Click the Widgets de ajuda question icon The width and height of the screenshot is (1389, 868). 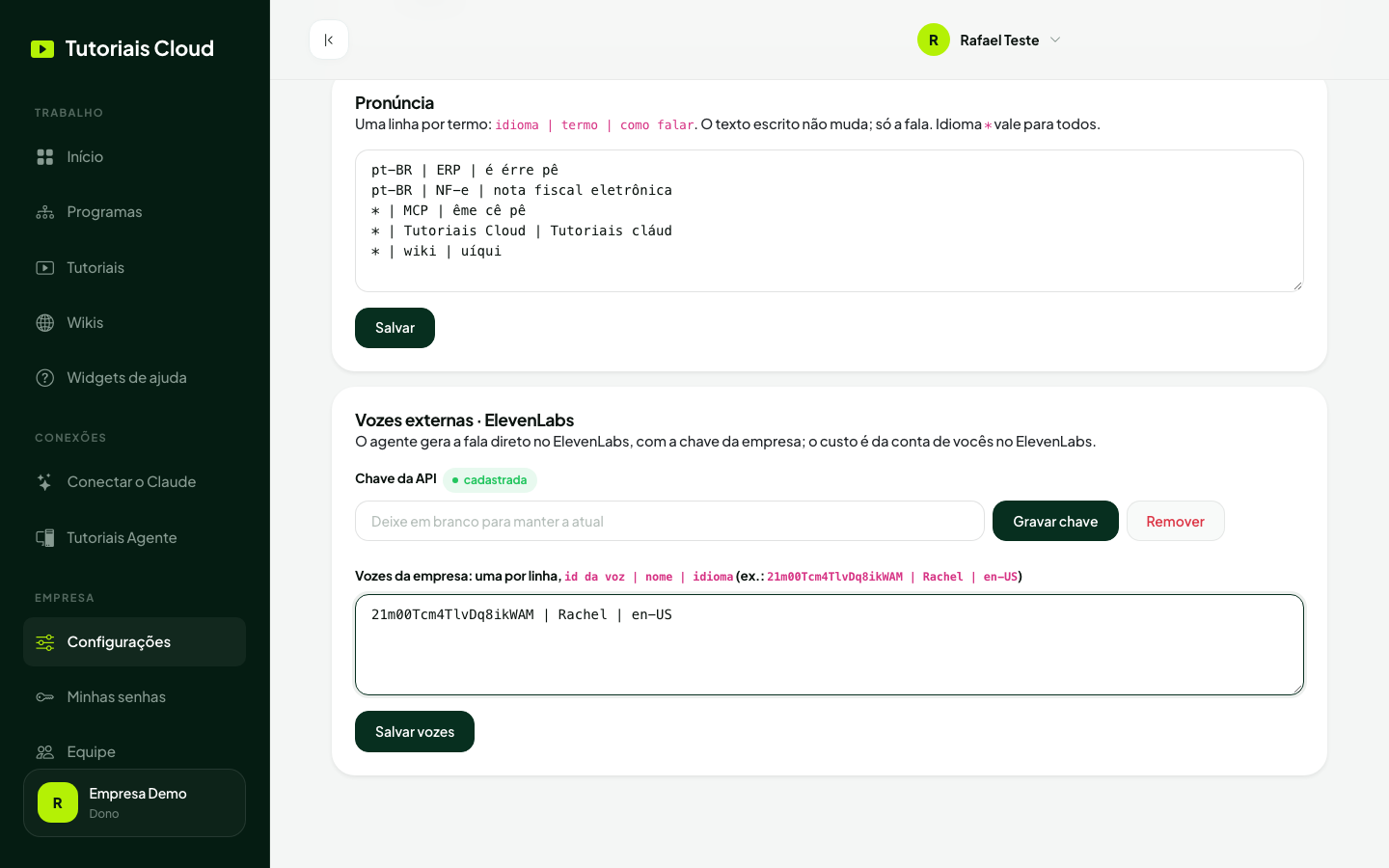45,378
